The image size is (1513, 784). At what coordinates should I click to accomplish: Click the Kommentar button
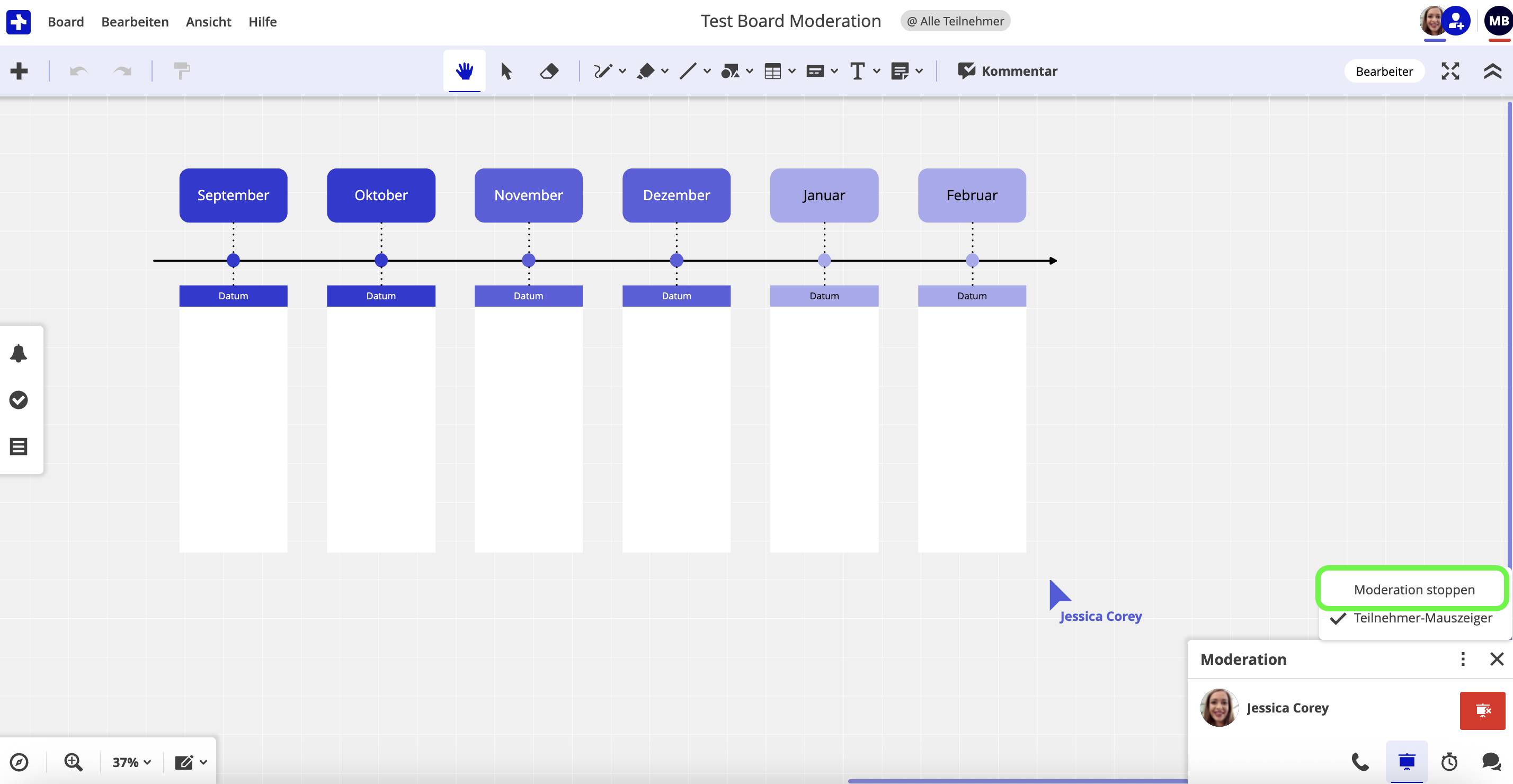pos(1007,71)
